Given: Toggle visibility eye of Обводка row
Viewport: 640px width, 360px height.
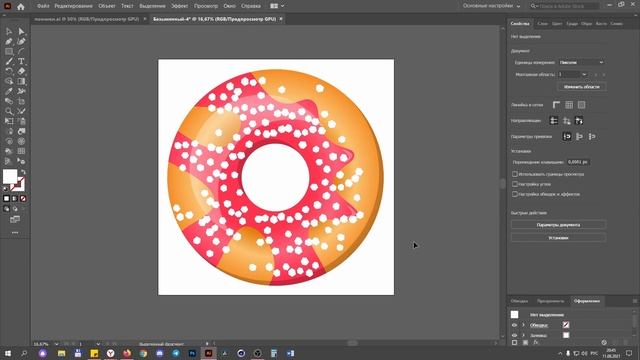Looking at the screenshot, I should click(x=514, y=325).
